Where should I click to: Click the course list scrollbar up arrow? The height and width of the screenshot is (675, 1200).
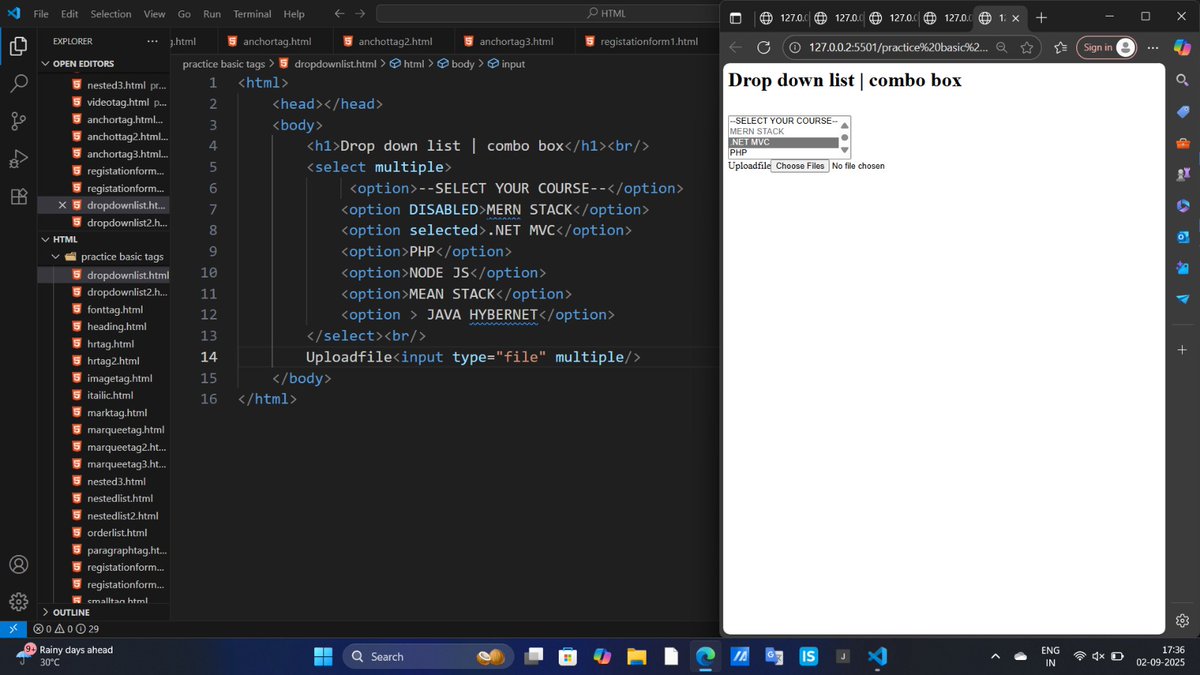tap(844, 125)
